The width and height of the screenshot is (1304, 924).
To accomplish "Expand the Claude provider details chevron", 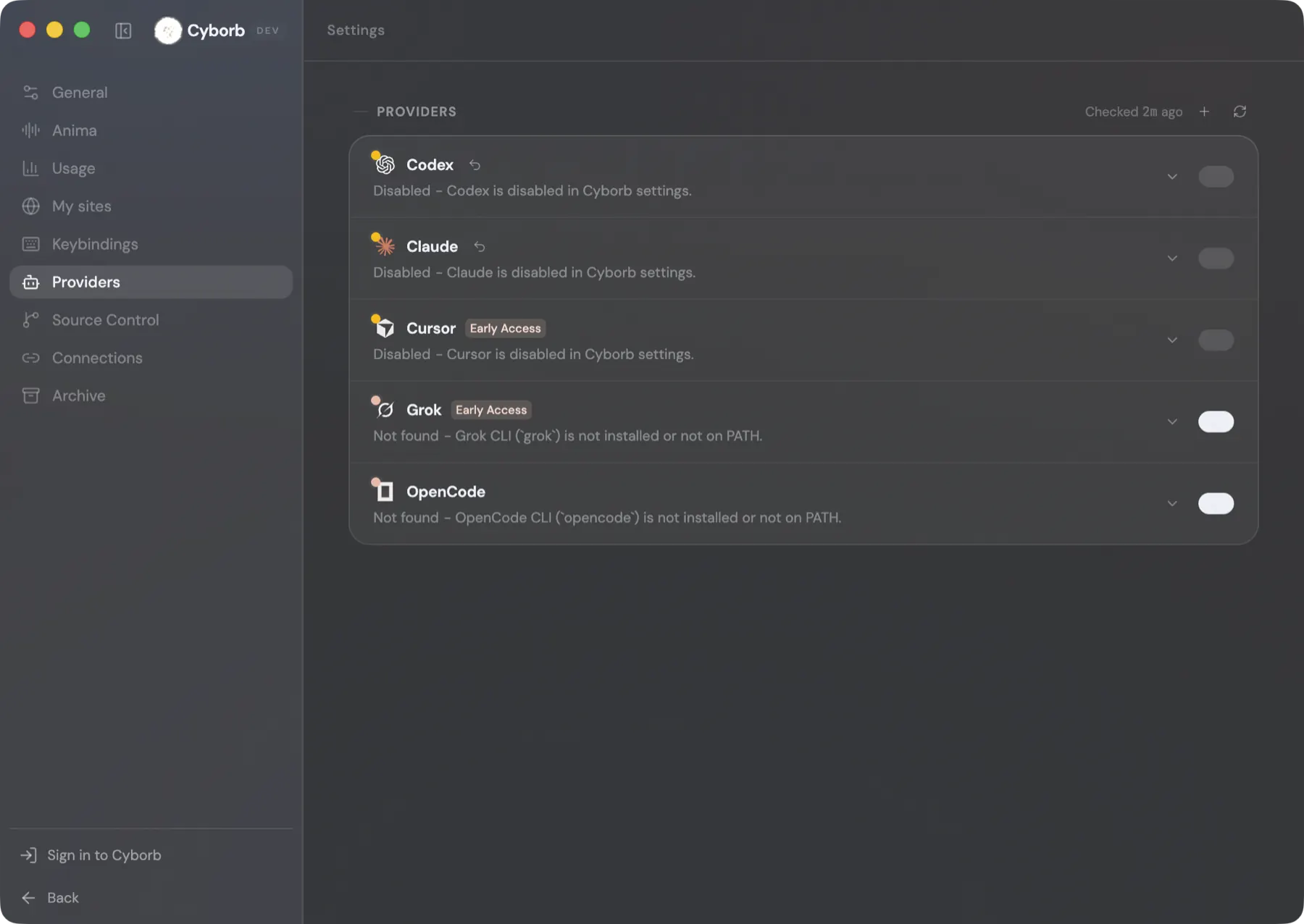I will click(x=1172, y=259).
